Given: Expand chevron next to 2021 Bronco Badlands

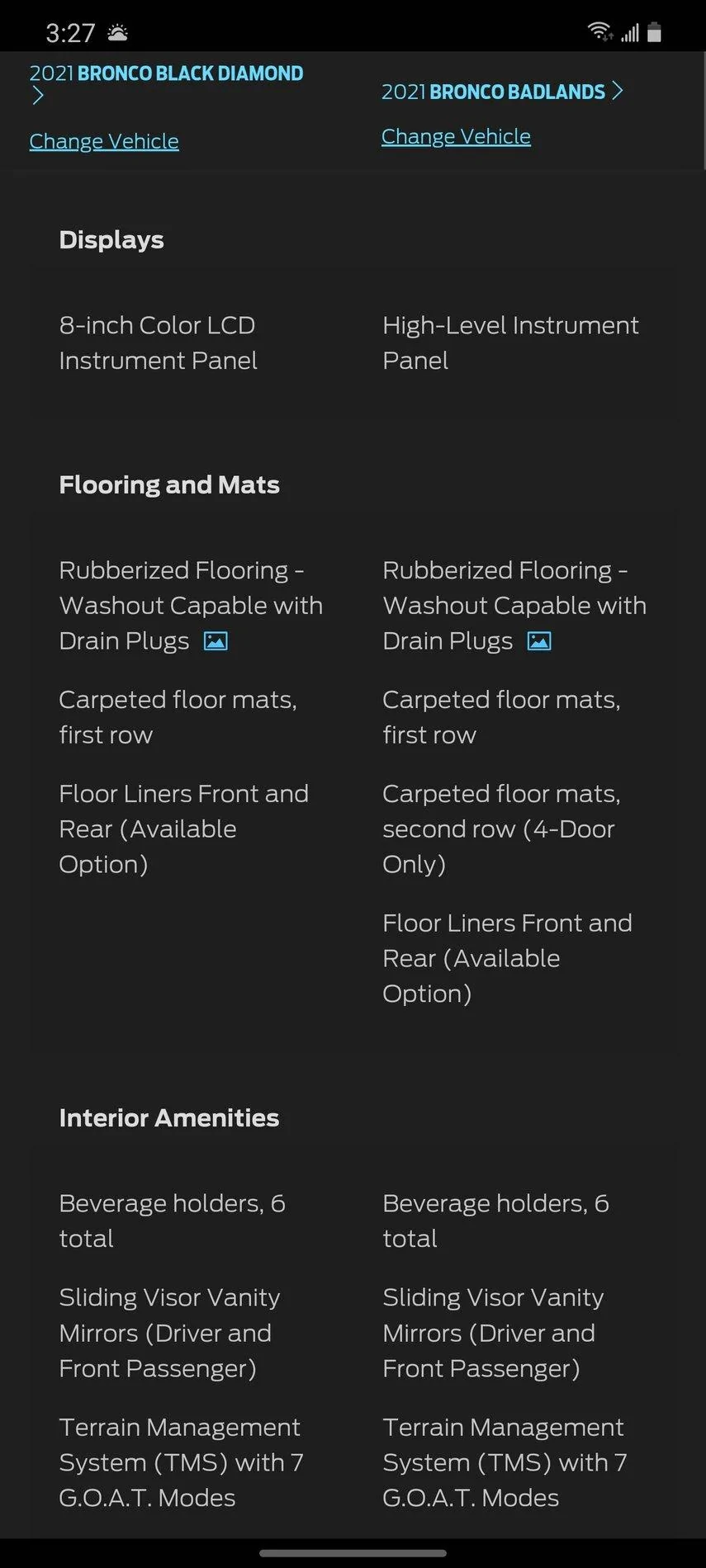Looking at the screenshot, I should click(617, 91).
